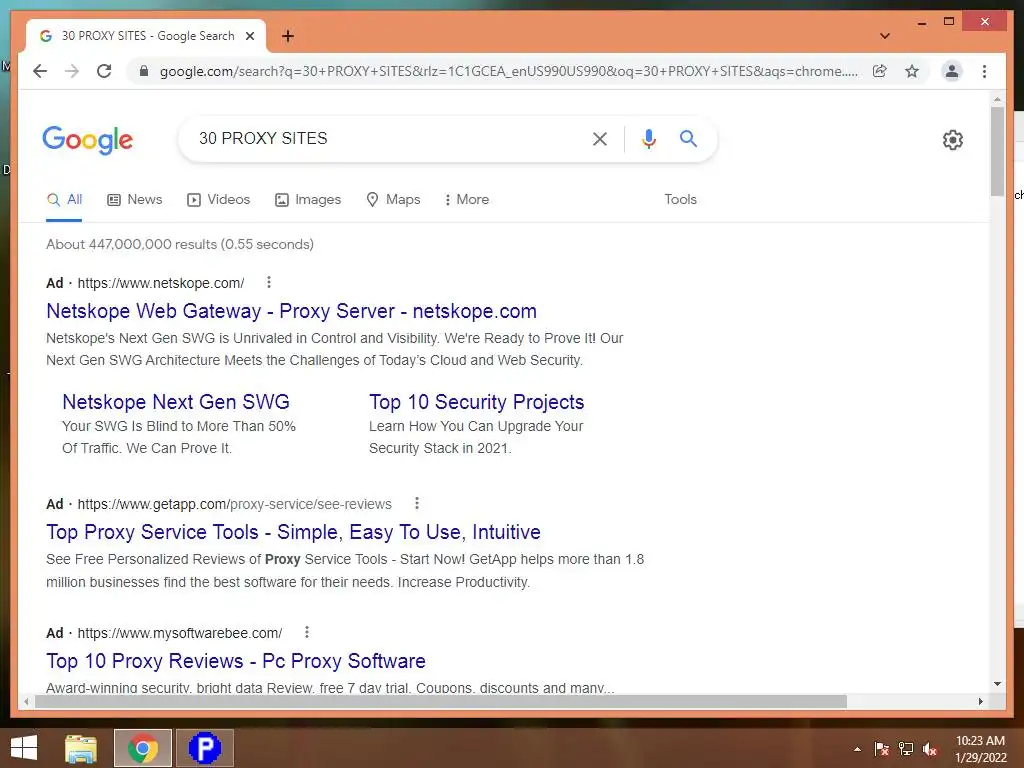1024x768 pixels.
Task: Open a new tab with plus button
Action: (288, 36)
